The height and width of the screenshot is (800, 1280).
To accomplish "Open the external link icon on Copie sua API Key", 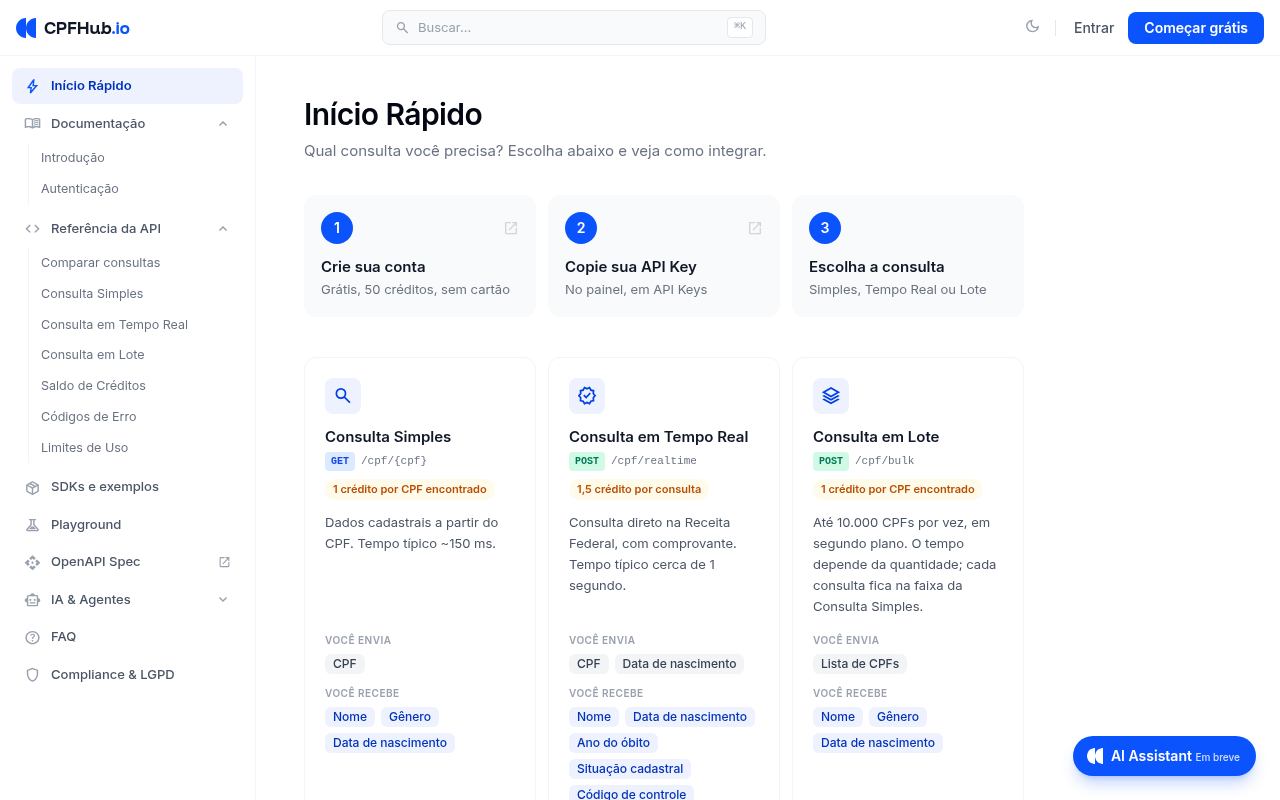I will click(x=755, y=228).
